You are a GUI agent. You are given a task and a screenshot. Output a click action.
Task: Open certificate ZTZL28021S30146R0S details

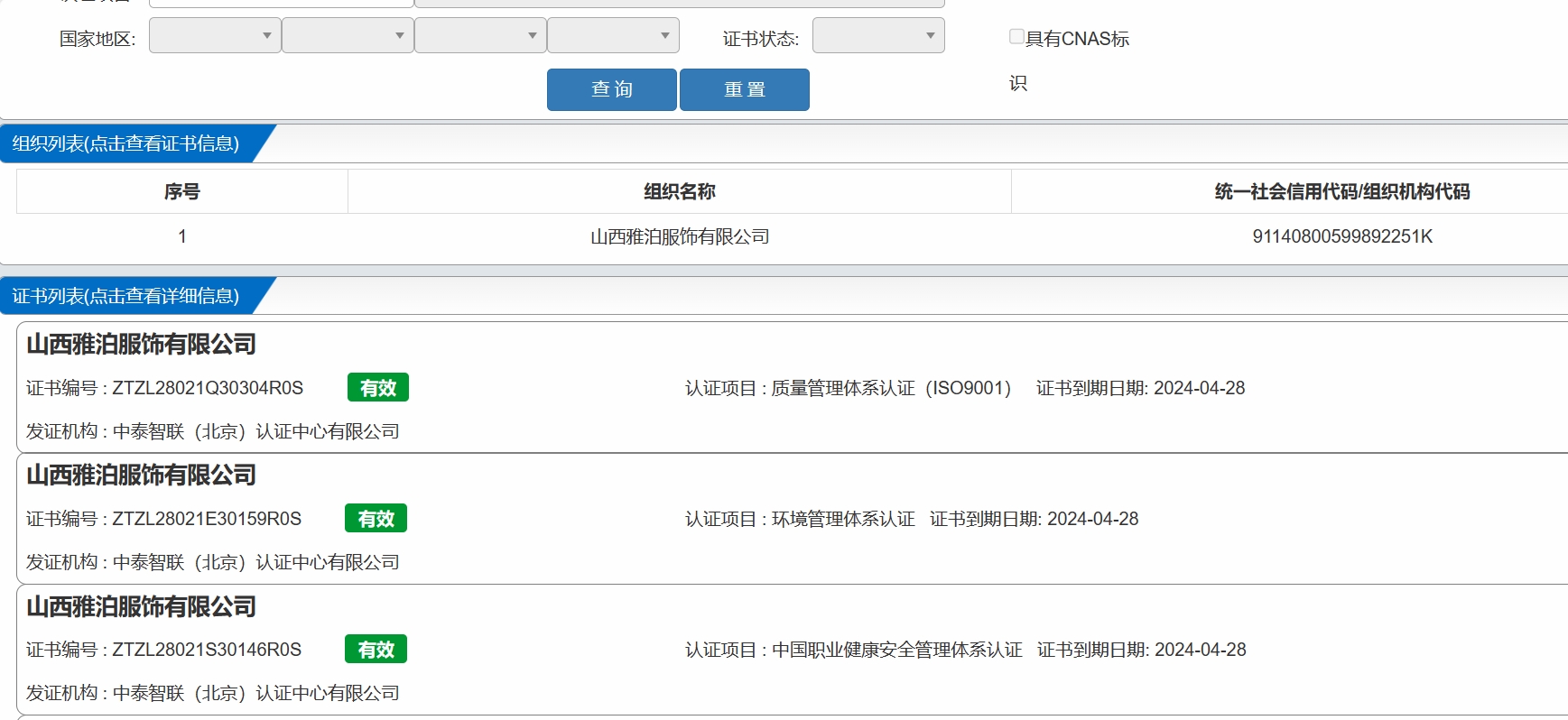(207, 650)
